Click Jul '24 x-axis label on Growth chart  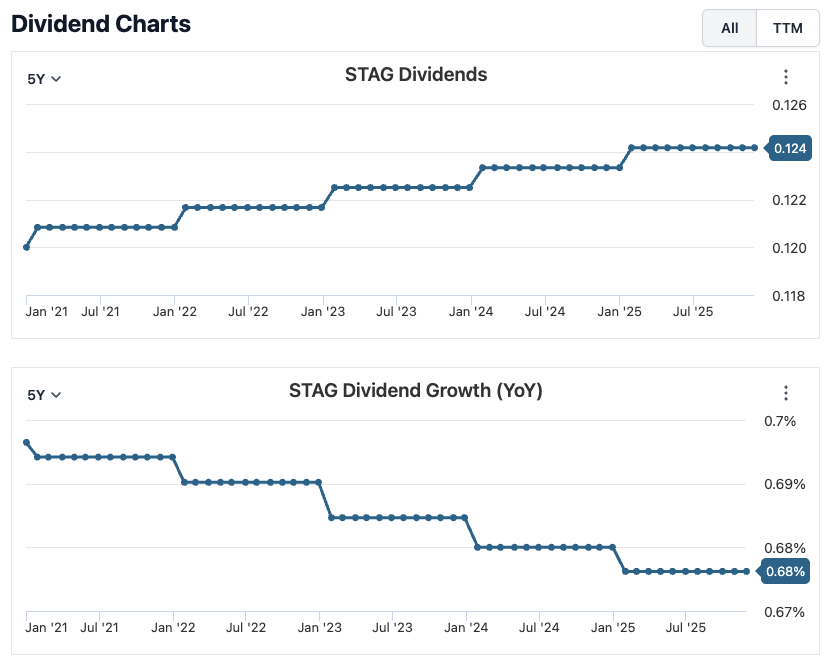539,628
